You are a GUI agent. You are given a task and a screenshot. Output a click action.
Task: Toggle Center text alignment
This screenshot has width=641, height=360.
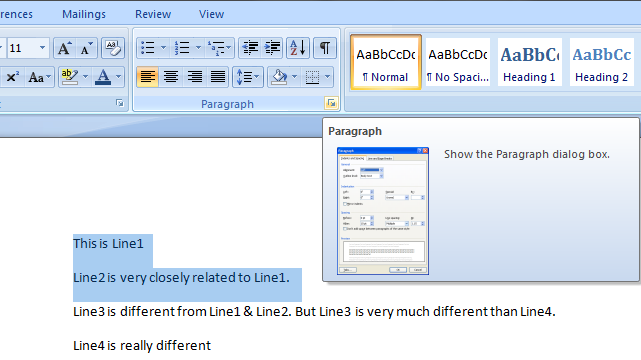[x=171, y=77]
